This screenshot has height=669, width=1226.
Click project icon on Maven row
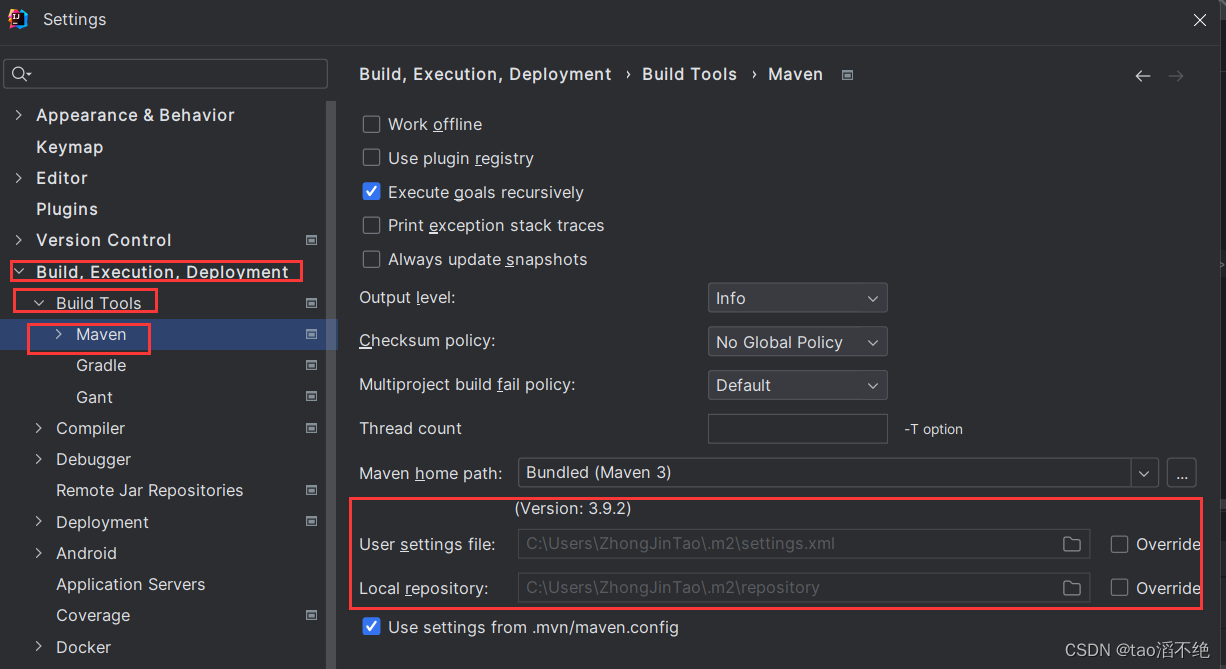(x=311, y=334)
